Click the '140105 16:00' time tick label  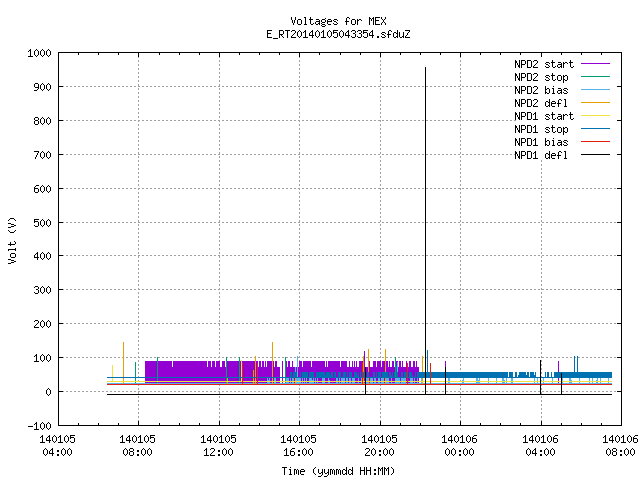(x=298, y=446)
